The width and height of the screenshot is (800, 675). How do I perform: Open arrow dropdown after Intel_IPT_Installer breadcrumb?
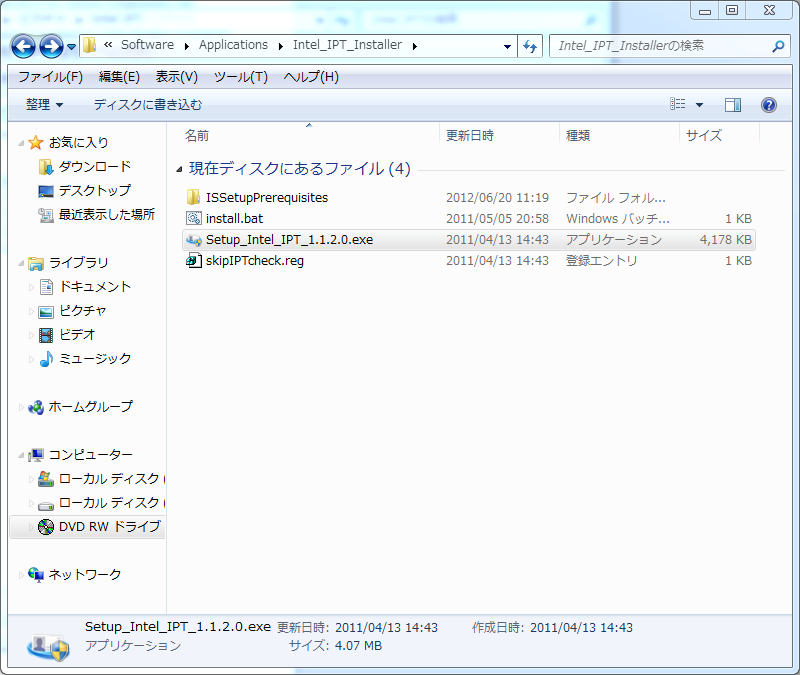415,46
